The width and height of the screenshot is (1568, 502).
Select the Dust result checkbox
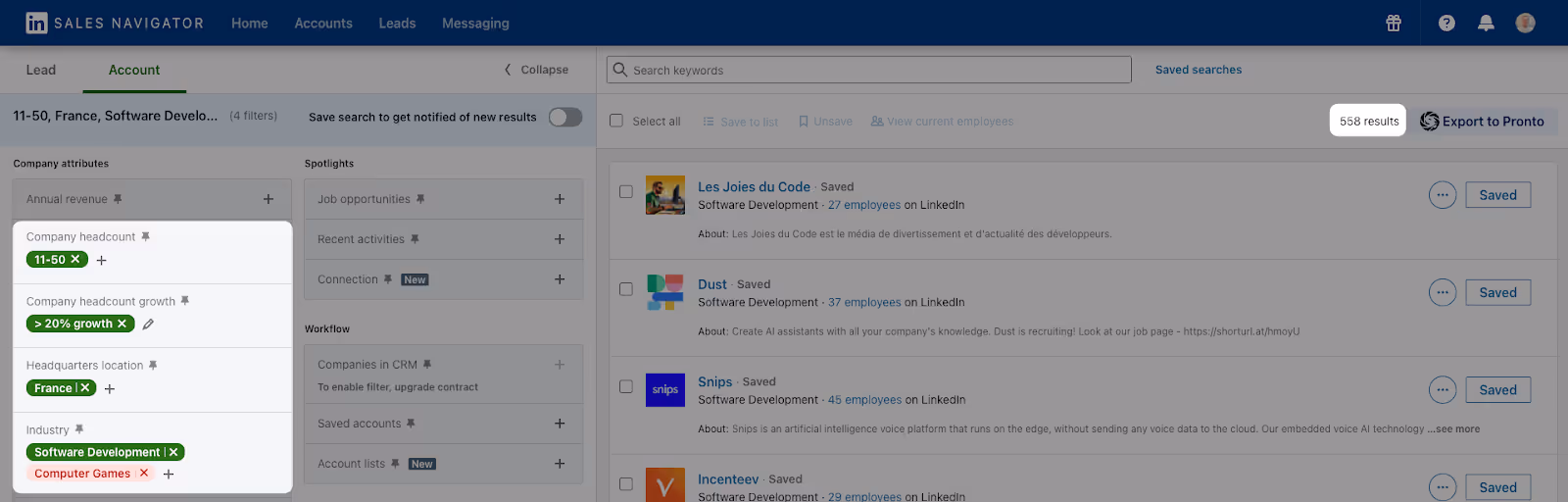point(626,289)
